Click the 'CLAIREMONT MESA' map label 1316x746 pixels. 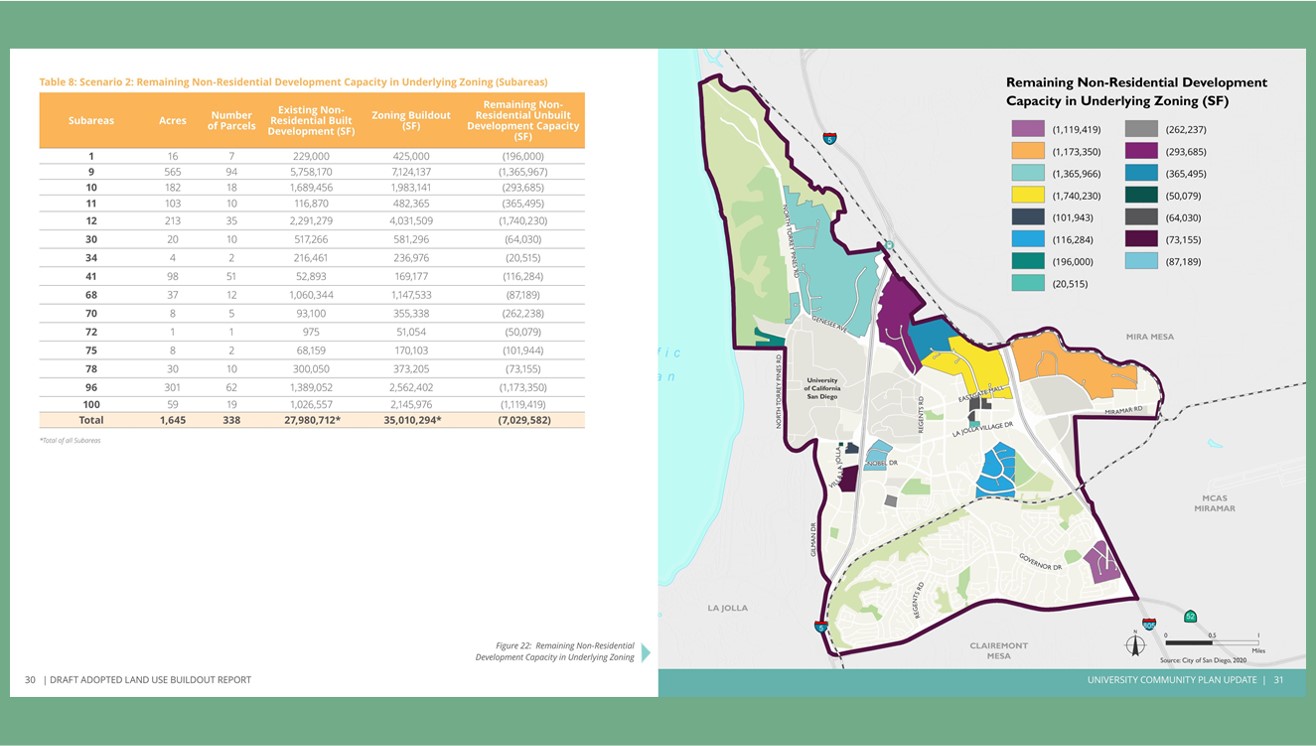(x=998, y=651)
